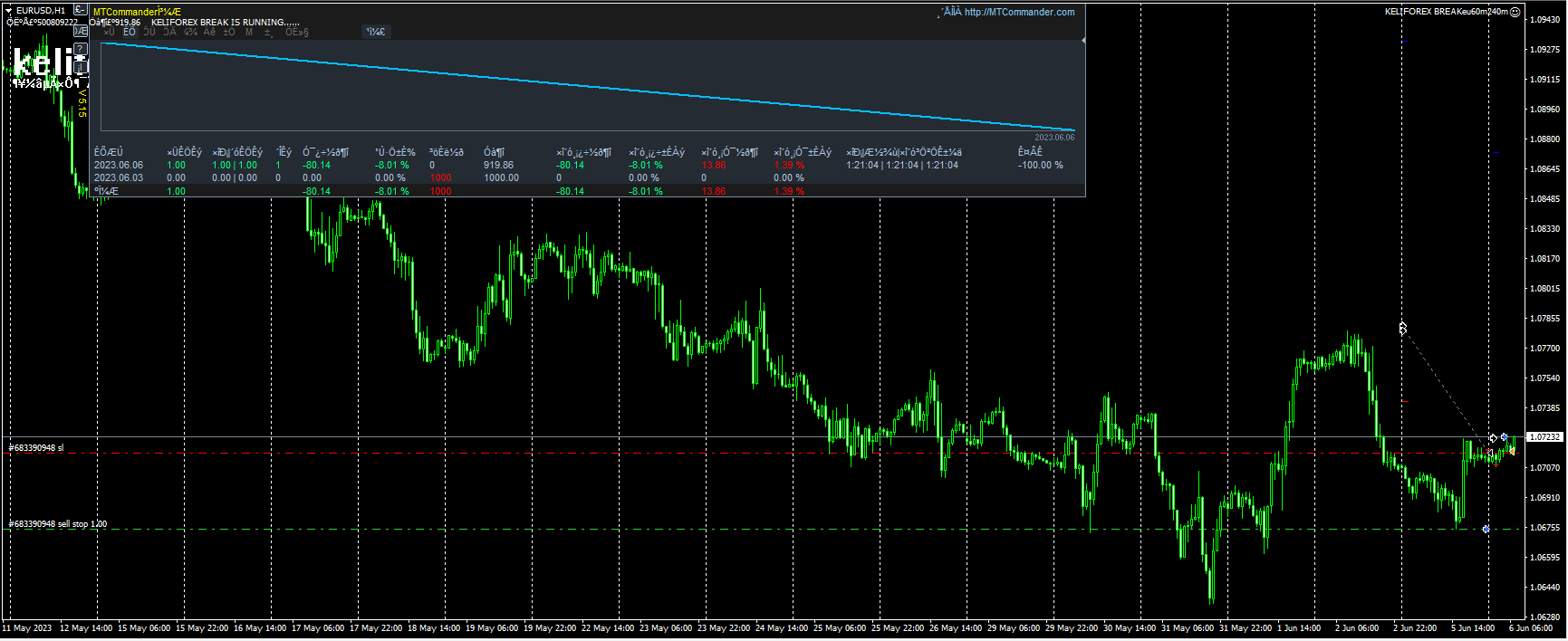Image resolution: width=1568 pixels, height=641 pixels.
Task: Click the white arrow marker at the dotted line's start
Action: click(1402, 328)
